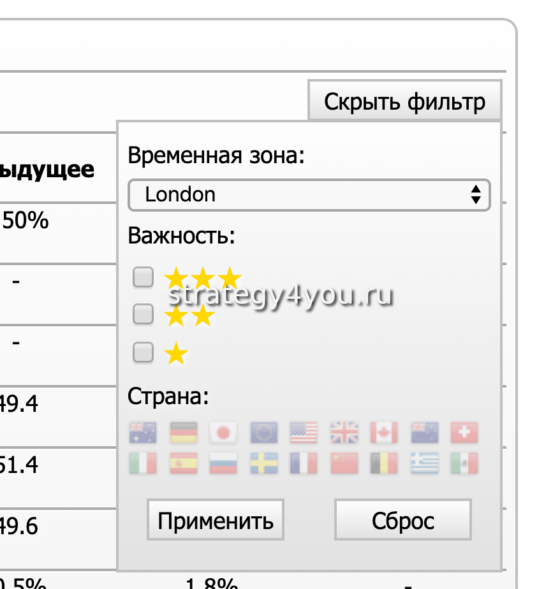The width and height of the screenshot is (560, 589).
Task: Select the United States flag filter
Action: pyautogui.click(x=303, y=432)
